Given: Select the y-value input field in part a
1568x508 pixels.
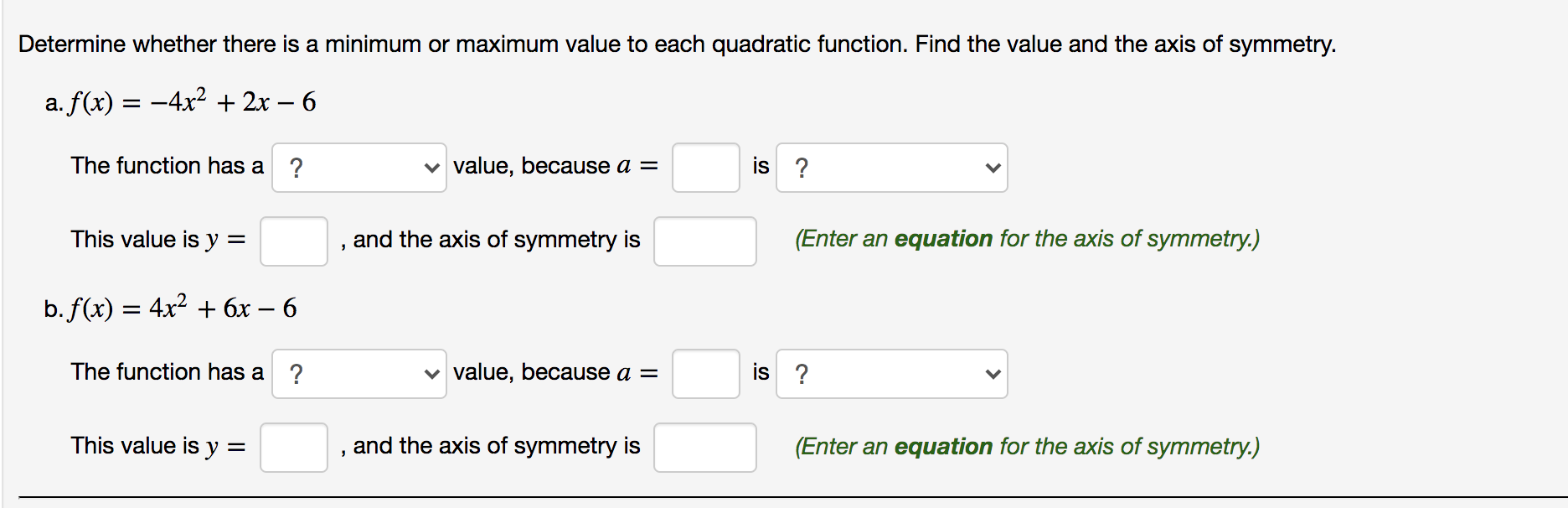Looking at the screenshot, I should [x=292, y=241].
